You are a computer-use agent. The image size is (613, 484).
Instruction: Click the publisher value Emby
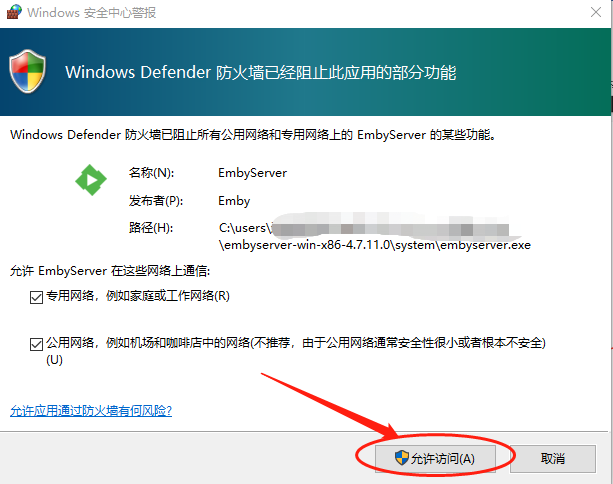pos(234,201)
